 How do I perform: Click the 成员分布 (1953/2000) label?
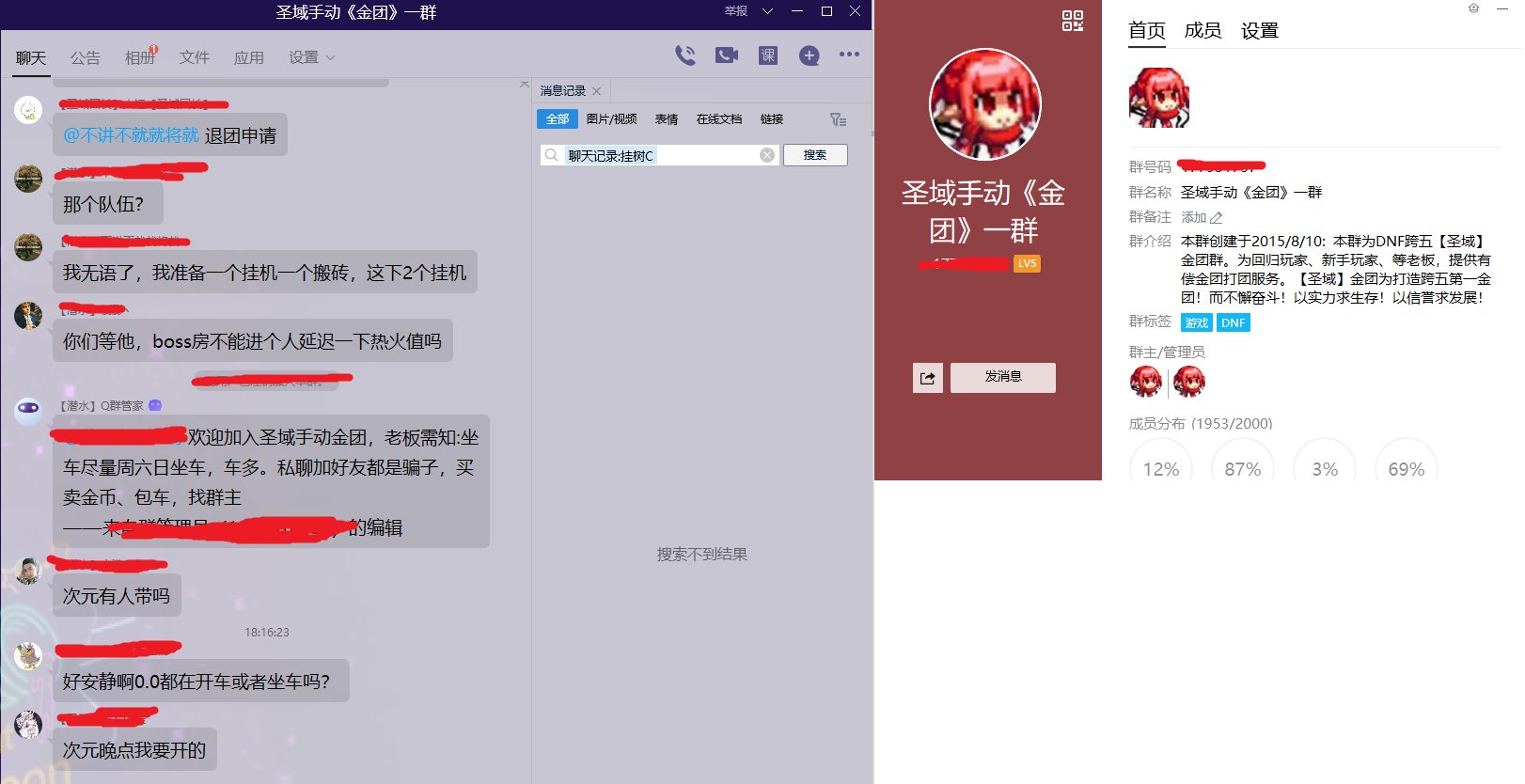pos(1201,424)
